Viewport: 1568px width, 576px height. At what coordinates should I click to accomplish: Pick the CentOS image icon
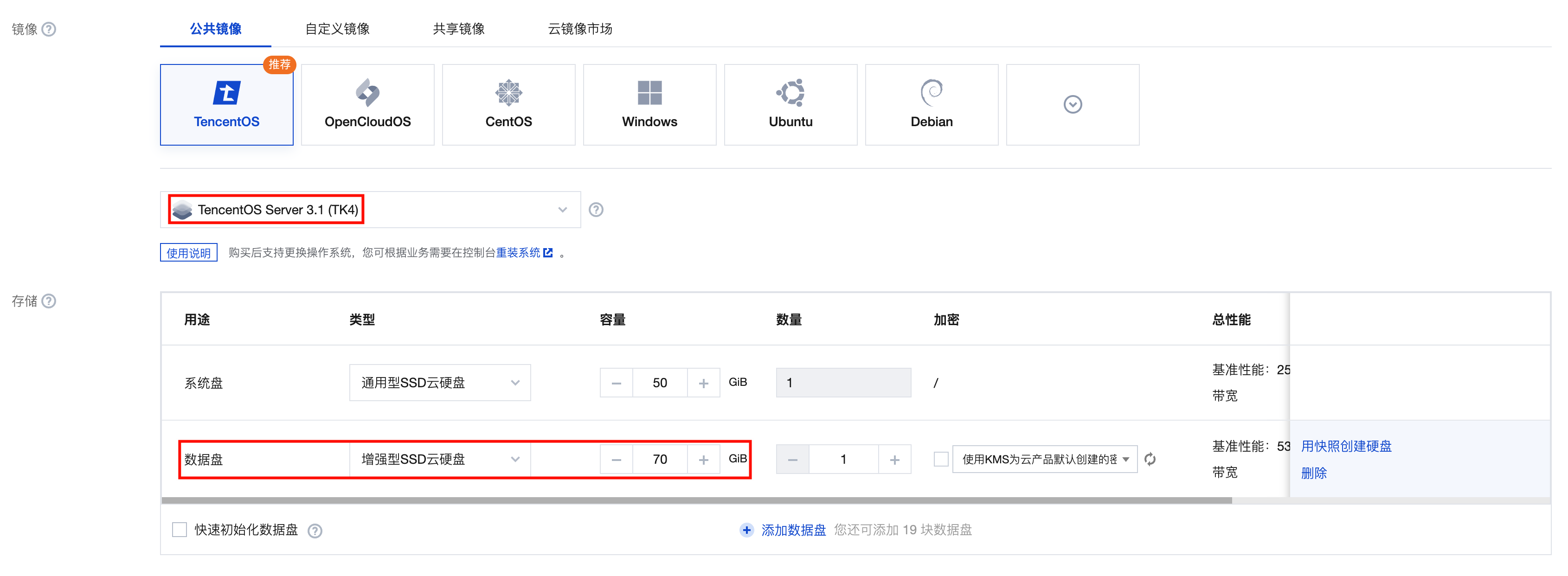(508, 93)
